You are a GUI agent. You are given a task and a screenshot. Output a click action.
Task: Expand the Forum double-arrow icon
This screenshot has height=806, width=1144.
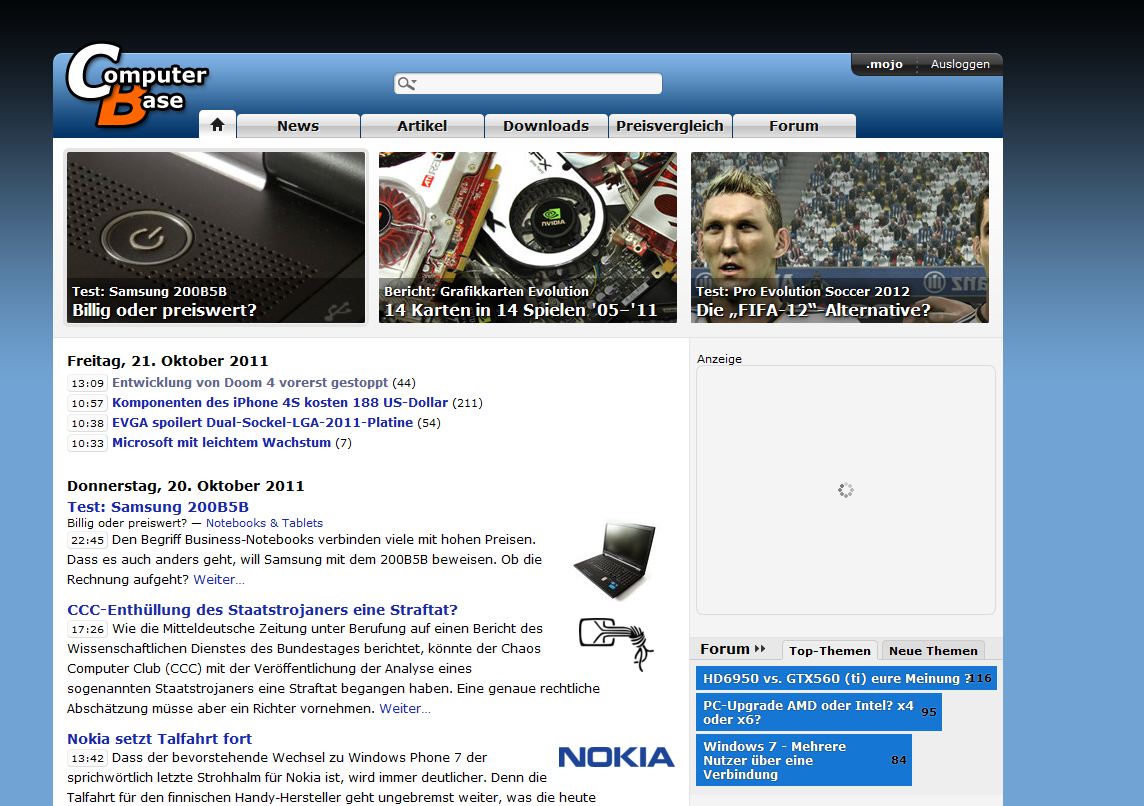pos(760,648)
